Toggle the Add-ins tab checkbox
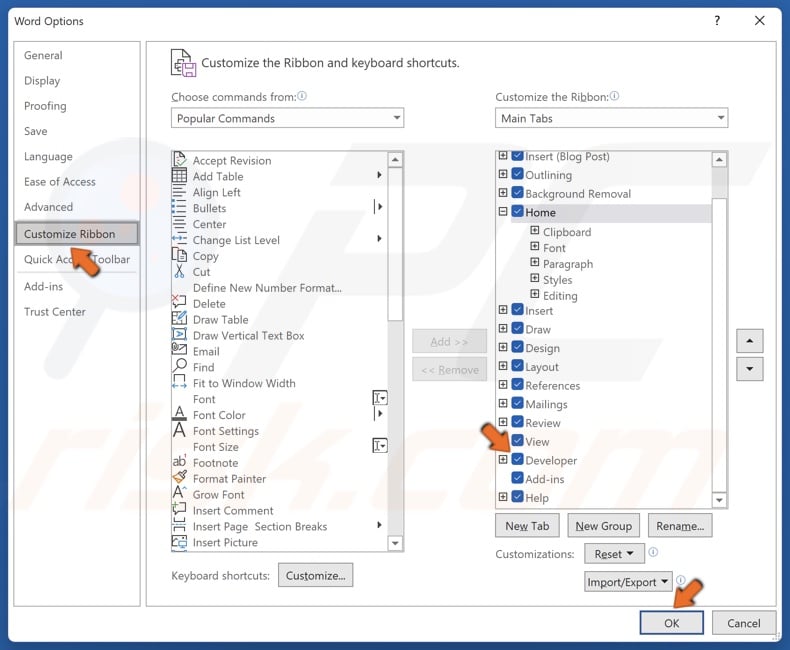The image size is (790, 650). tap(517, 478)
